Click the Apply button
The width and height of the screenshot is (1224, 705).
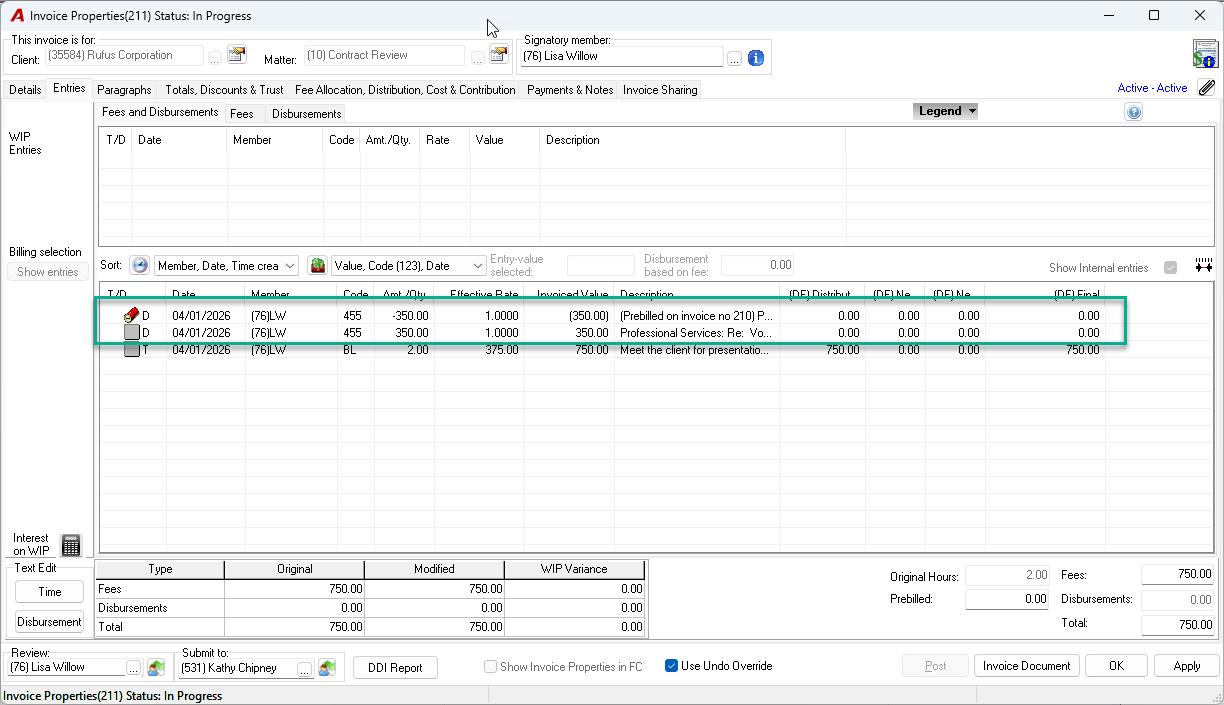(x=1186, y=666)
